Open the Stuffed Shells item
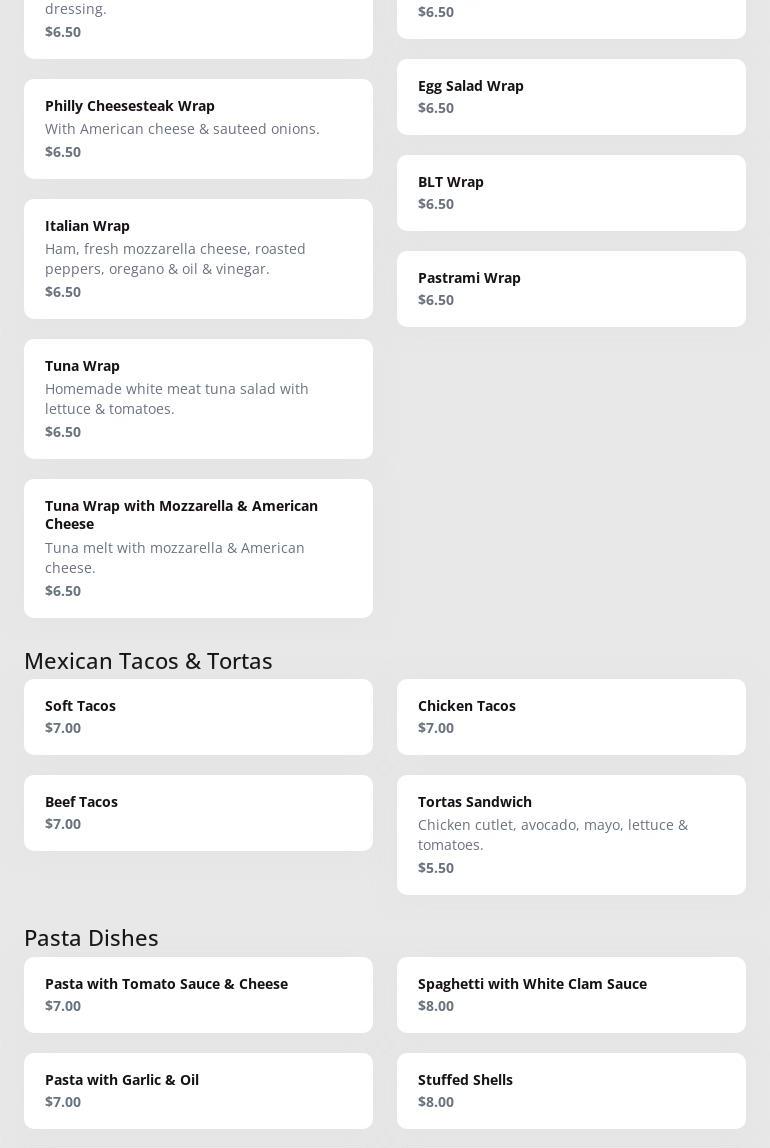770x1148 pixels. (x=571, y=1091)
